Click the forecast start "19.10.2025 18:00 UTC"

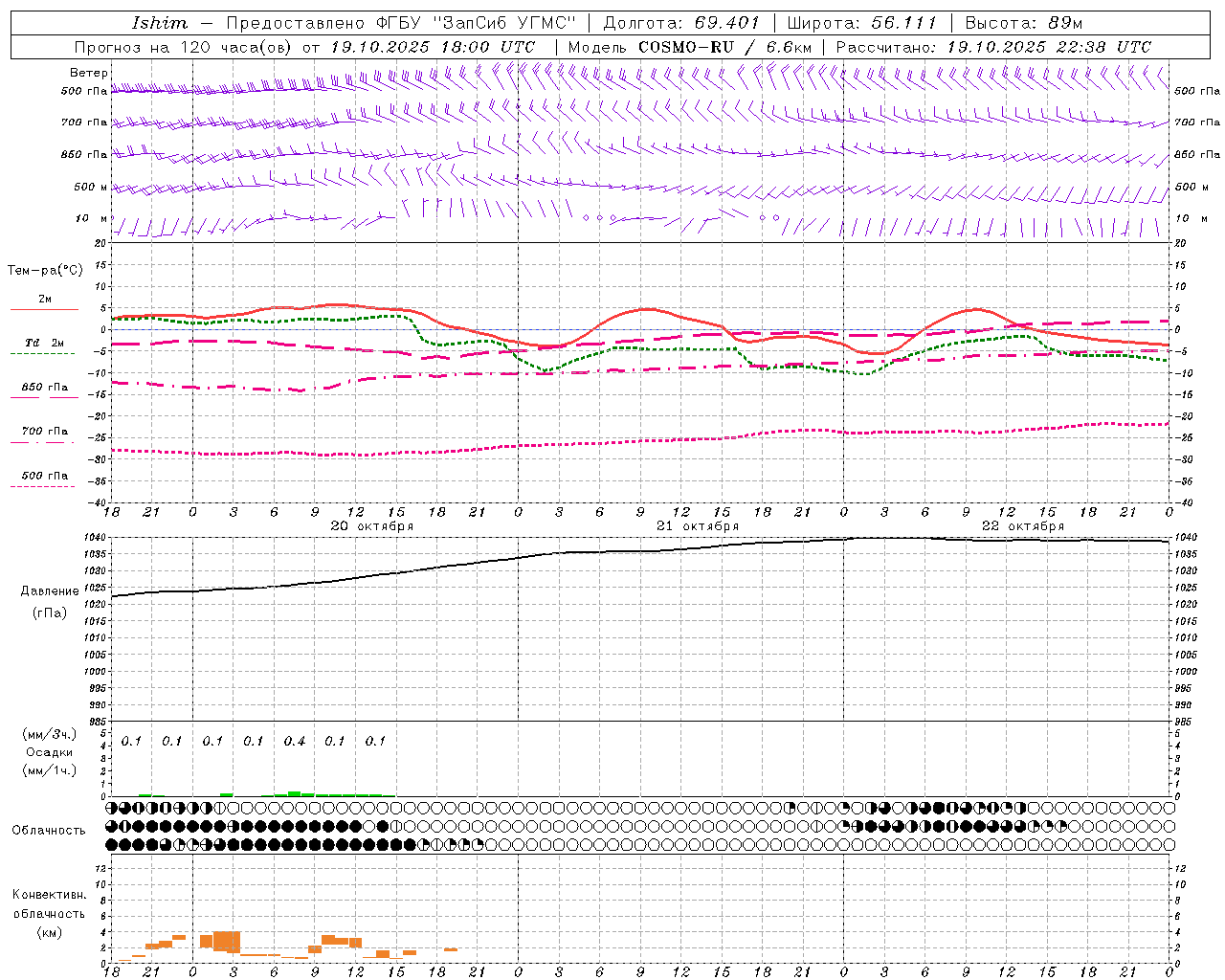(x=433, y=47)
